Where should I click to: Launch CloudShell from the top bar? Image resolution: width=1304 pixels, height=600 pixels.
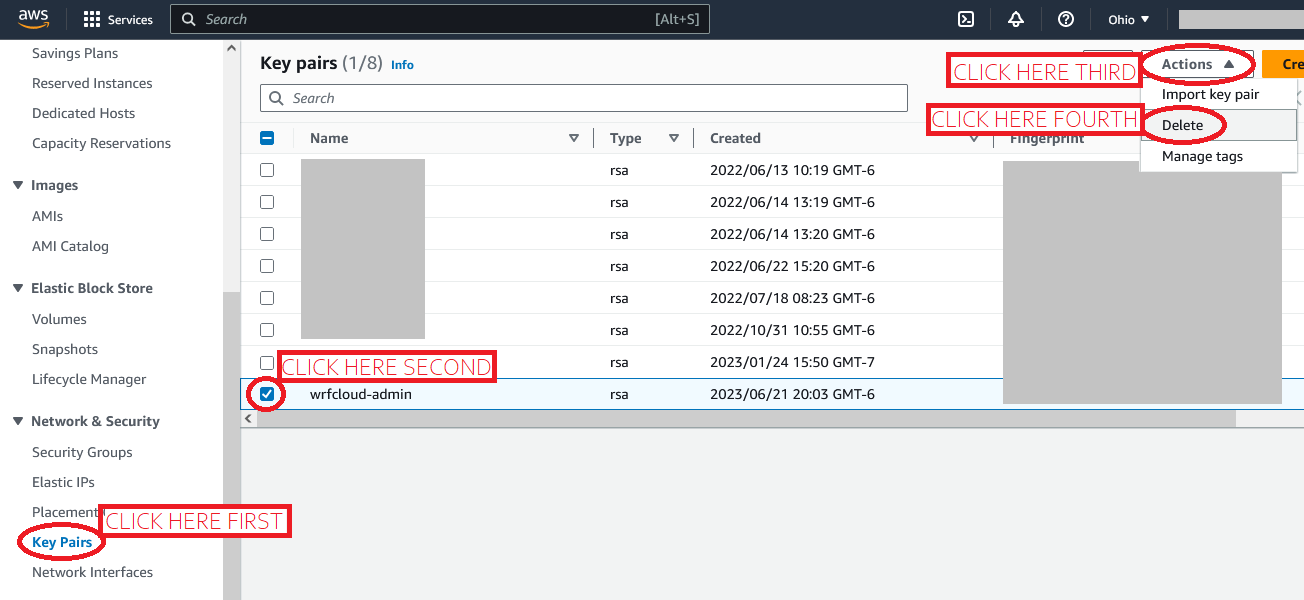(x=966, y=19)
